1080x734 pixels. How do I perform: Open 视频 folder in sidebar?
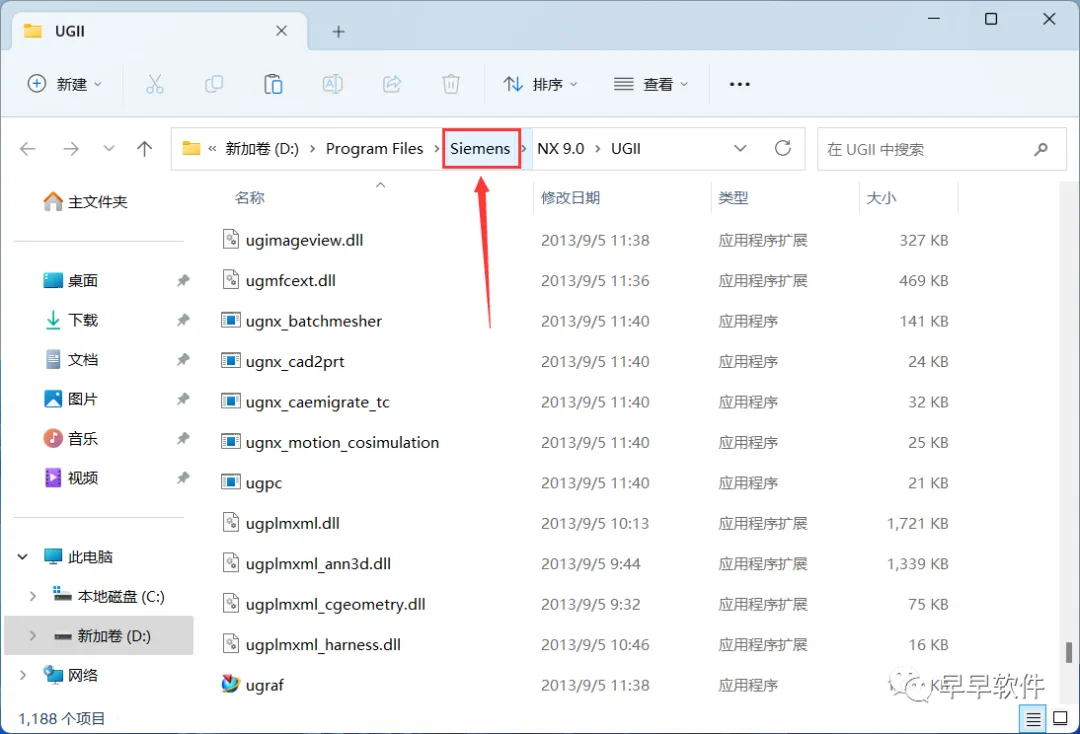(x=72, y=478)
